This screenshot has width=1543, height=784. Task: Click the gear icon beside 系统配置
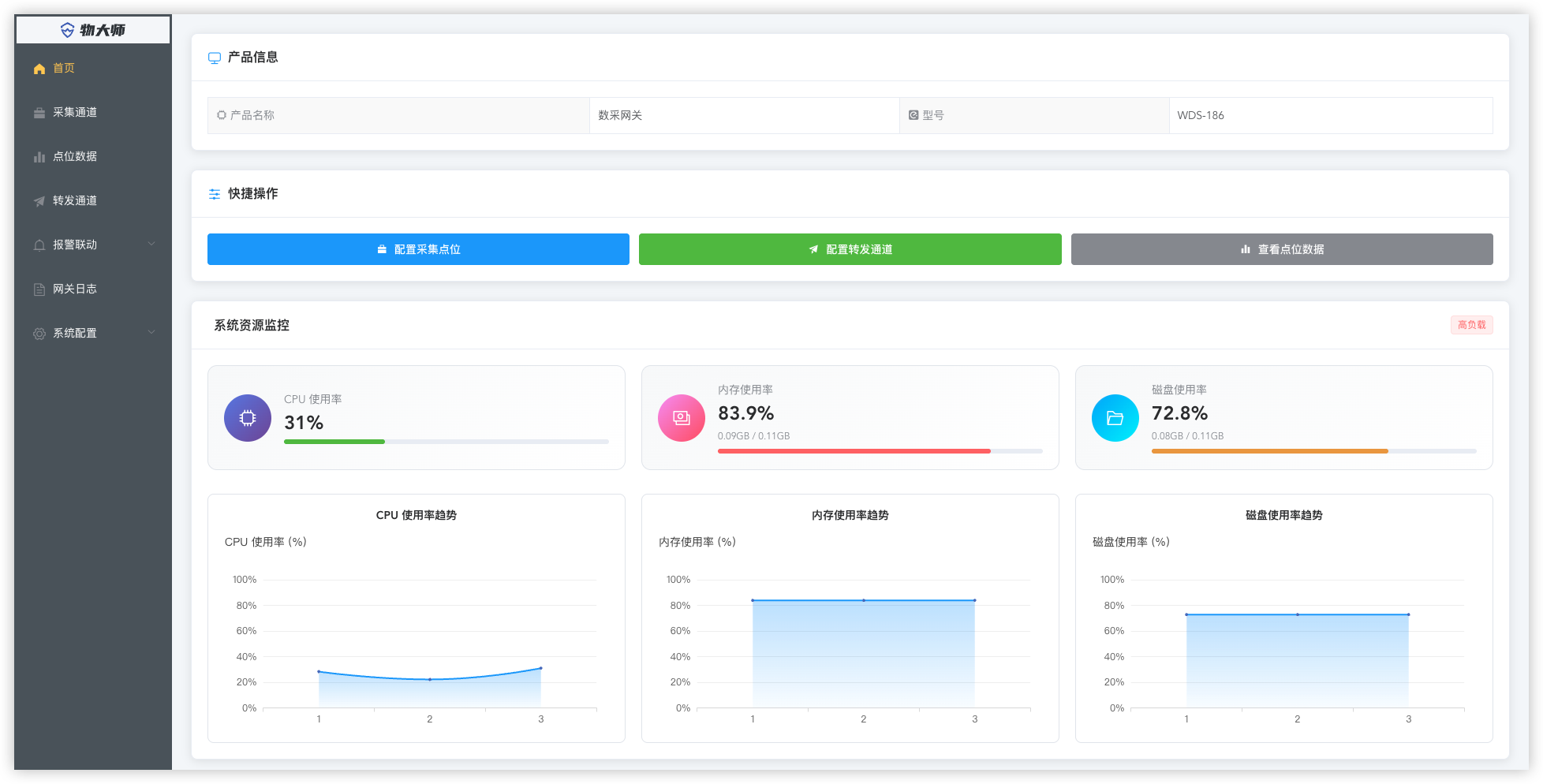(x=39, y=334)
